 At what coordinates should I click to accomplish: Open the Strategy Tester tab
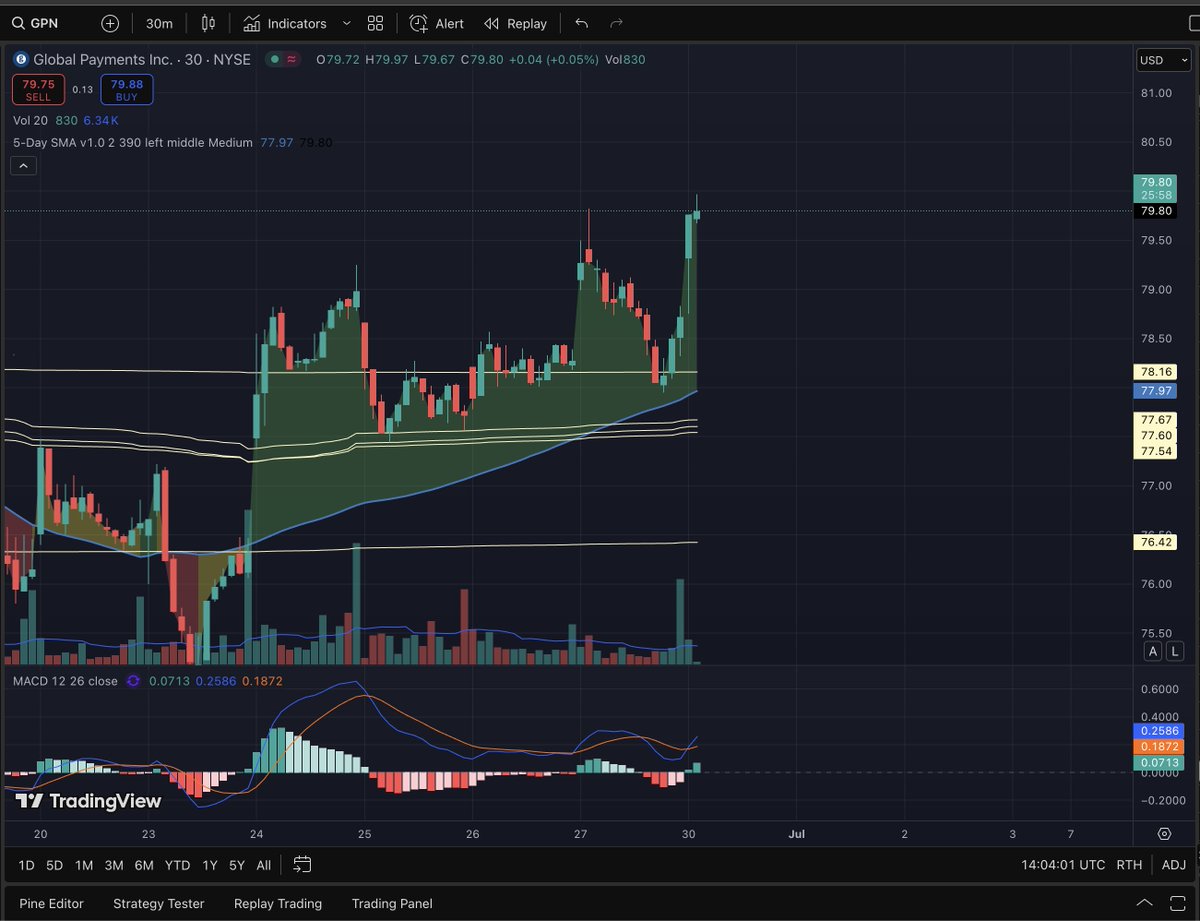point(159,903)
